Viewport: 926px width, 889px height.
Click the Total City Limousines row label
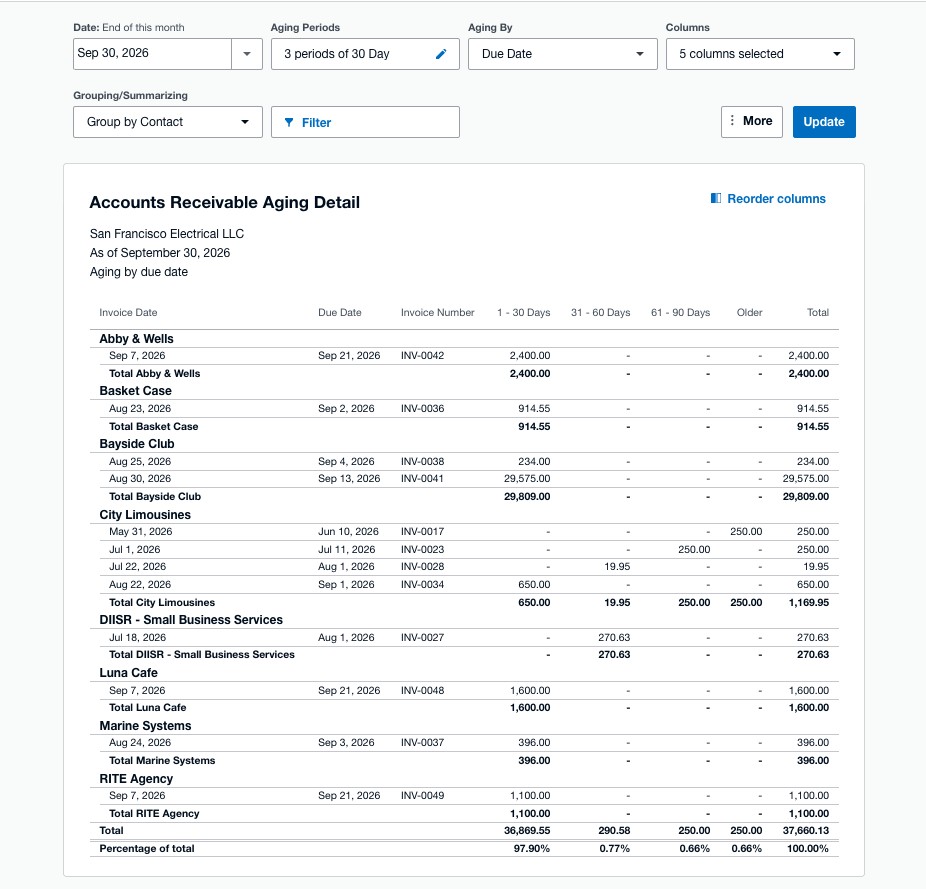[162, 603]
